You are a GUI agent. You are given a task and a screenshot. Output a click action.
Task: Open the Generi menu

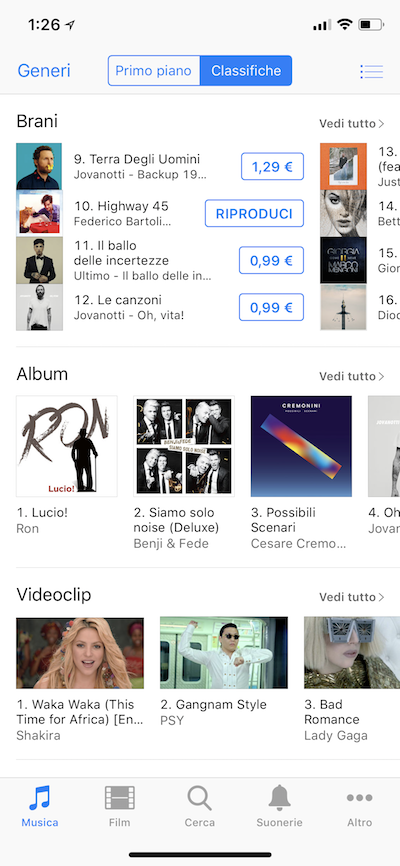coord(44,71)
